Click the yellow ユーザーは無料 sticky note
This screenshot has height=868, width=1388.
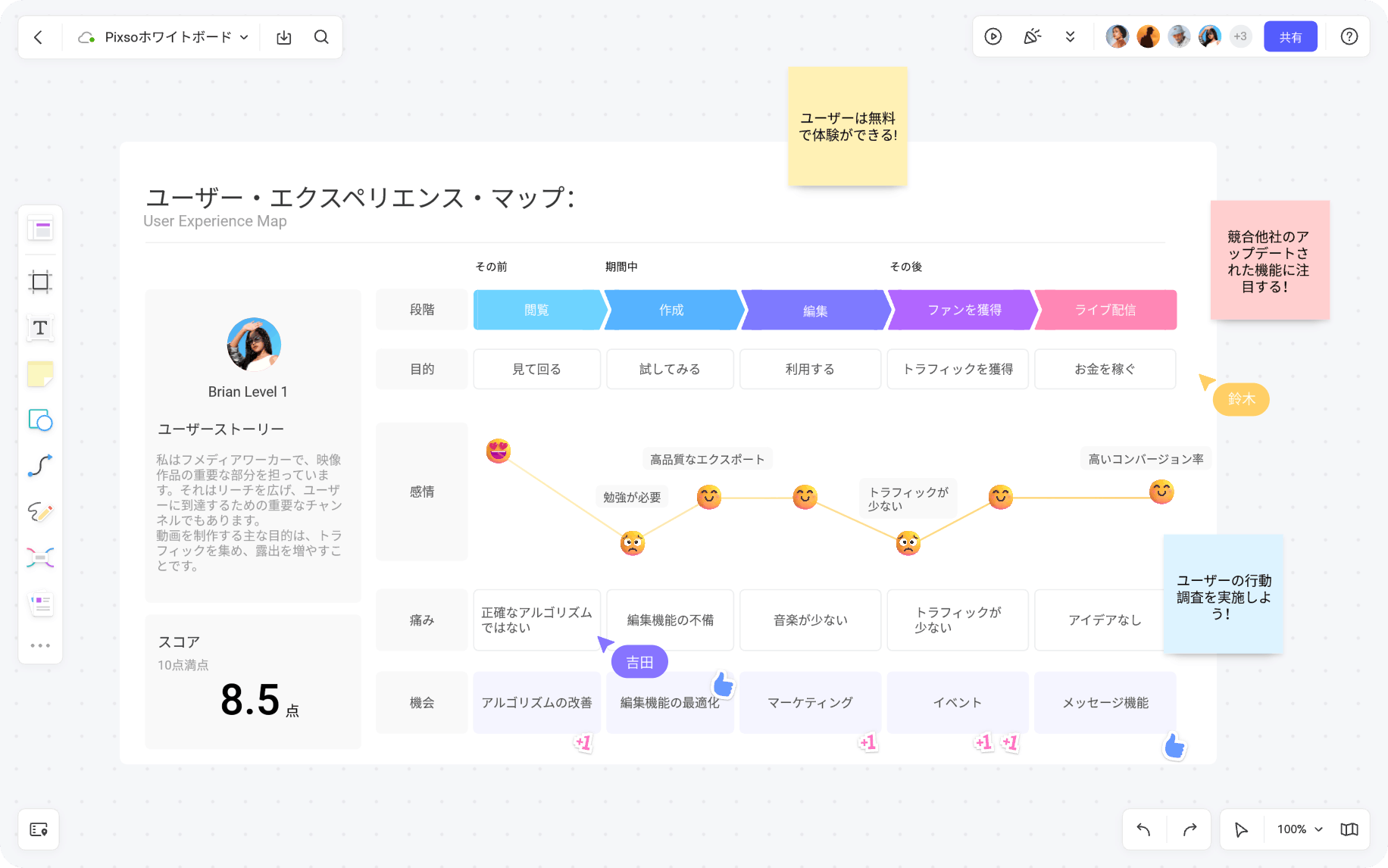[x=848, y=126]
